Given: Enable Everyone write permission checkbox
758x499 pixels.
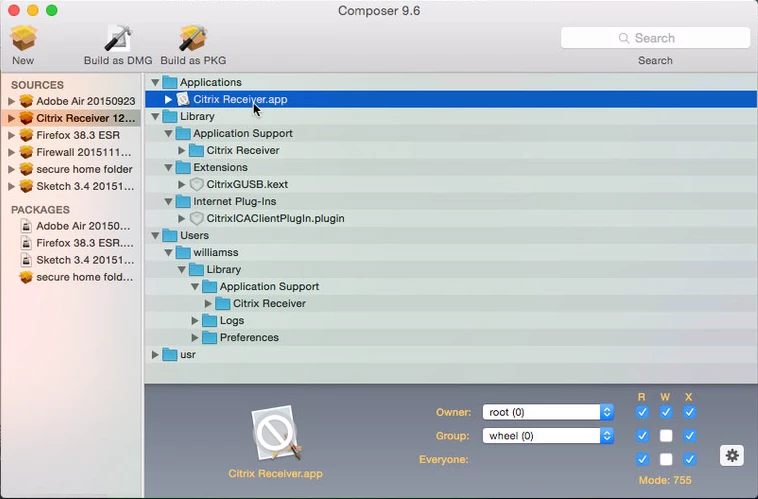Looking at the screenshot, I should coord(666,459).
